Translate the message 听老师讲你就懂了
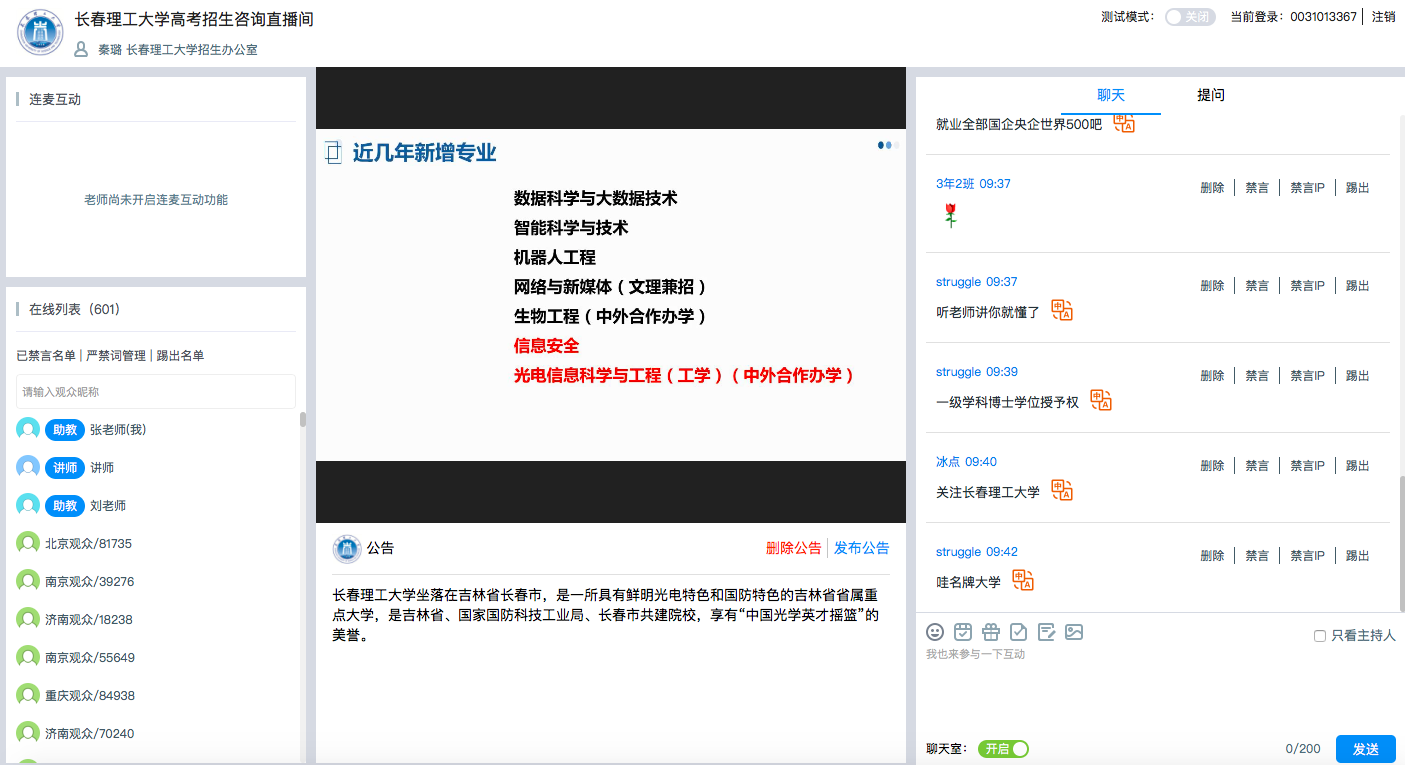The height and width of the screenshot is (765, 1405). pyautogui.click(x=1062, y=311)
